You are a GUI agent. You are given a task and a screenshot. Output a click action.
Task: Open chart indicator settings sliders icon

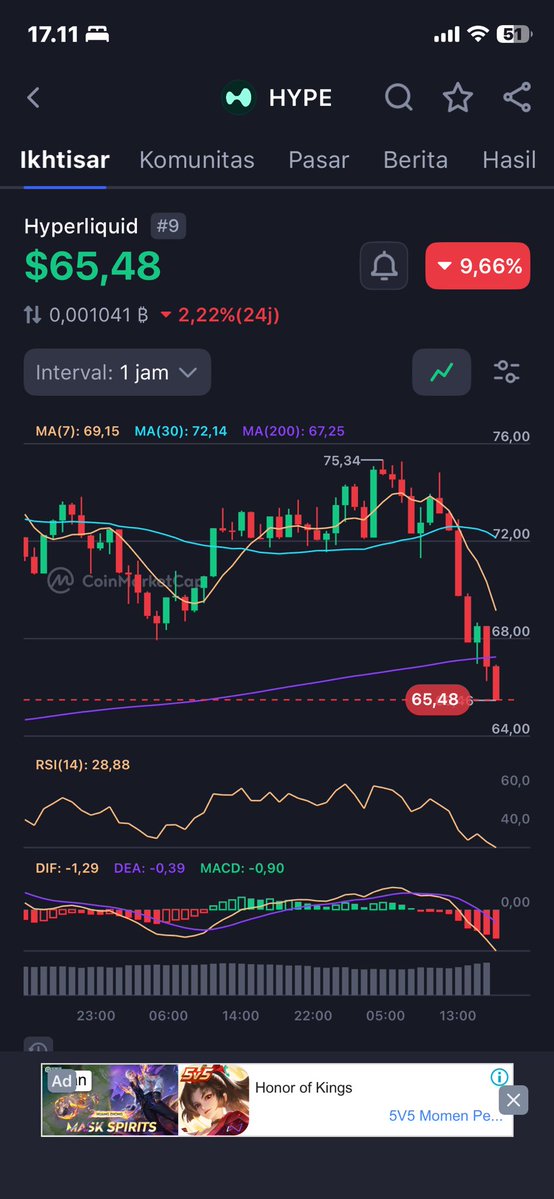point(507,372)
